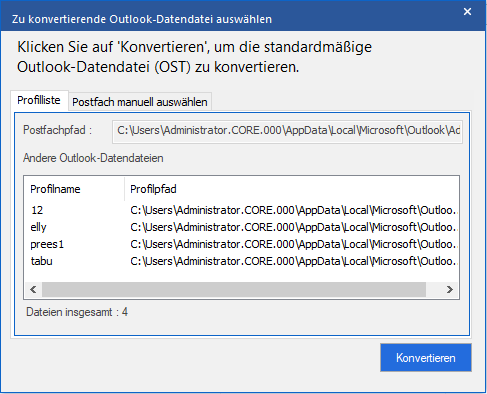Image resolution: width=487 pixels, height=394 pixels.
Task: Click the 'Andere Outlook-Datendateien' label
Action: (93, 158)
